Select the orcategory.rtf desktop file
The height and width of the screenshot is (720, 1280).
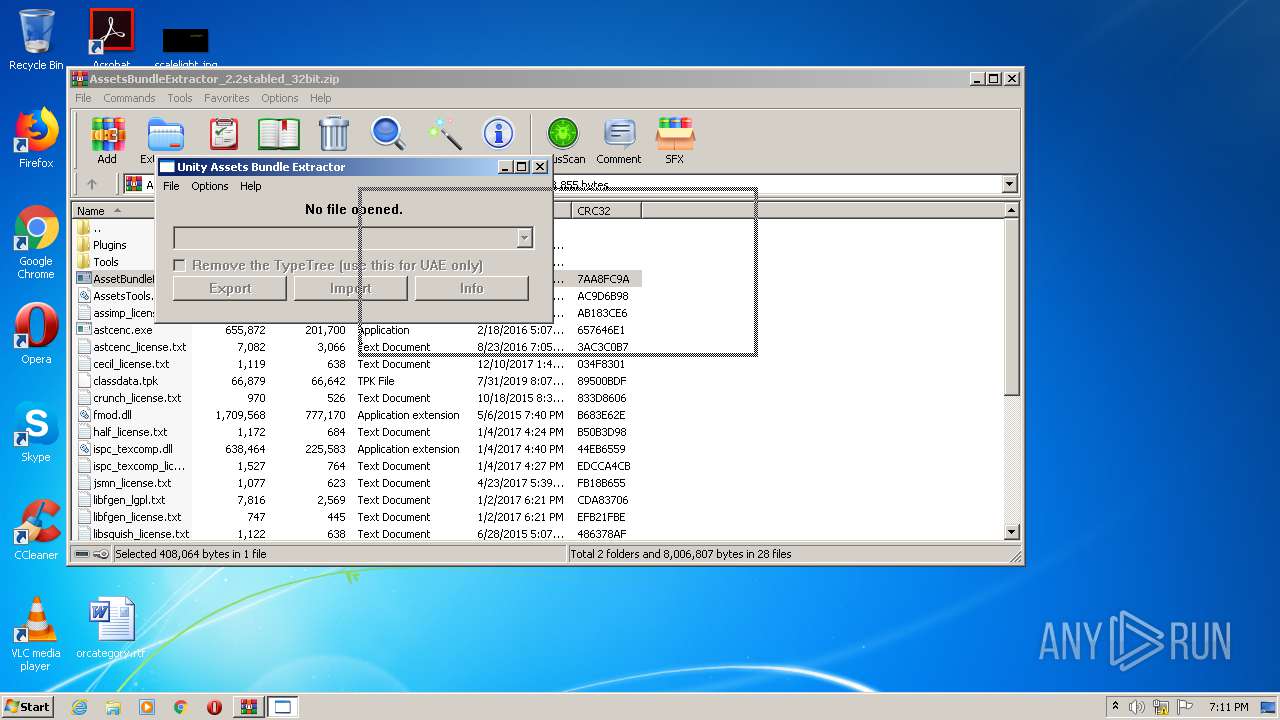coord(111,628)
